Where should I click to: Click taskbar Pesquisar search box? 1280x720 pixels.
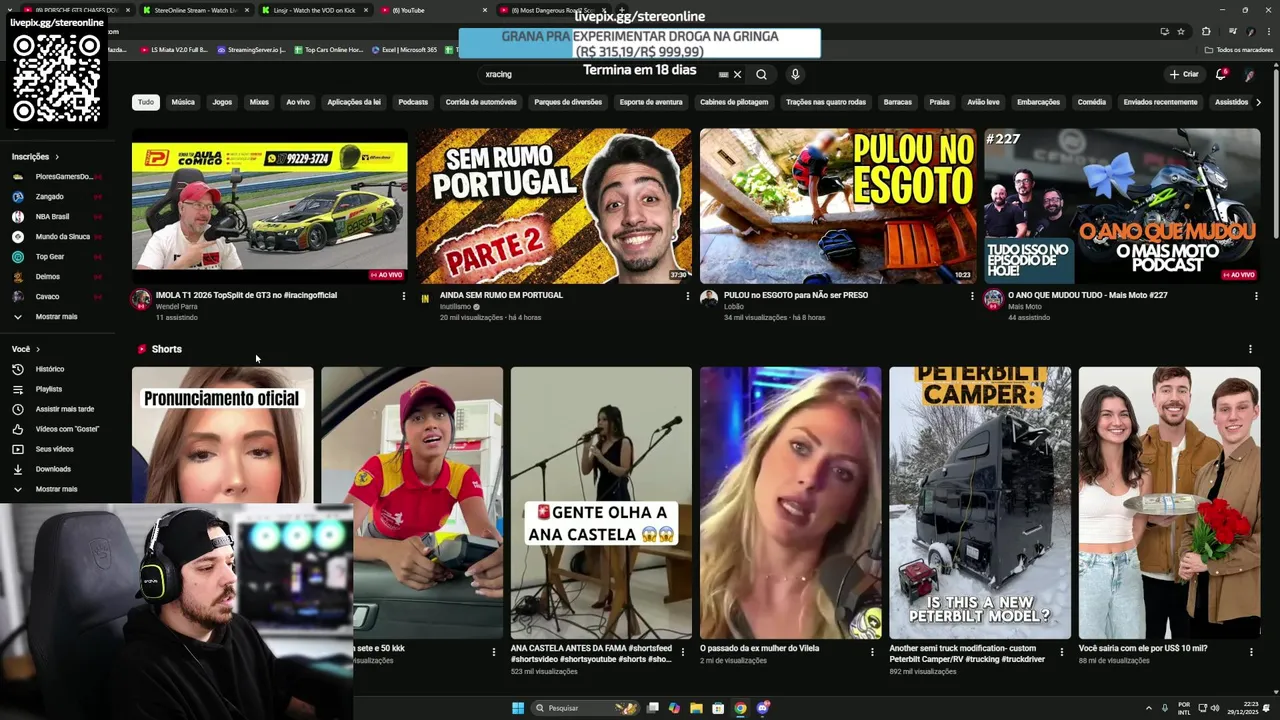pyautogui.click(x=585, y=708)
